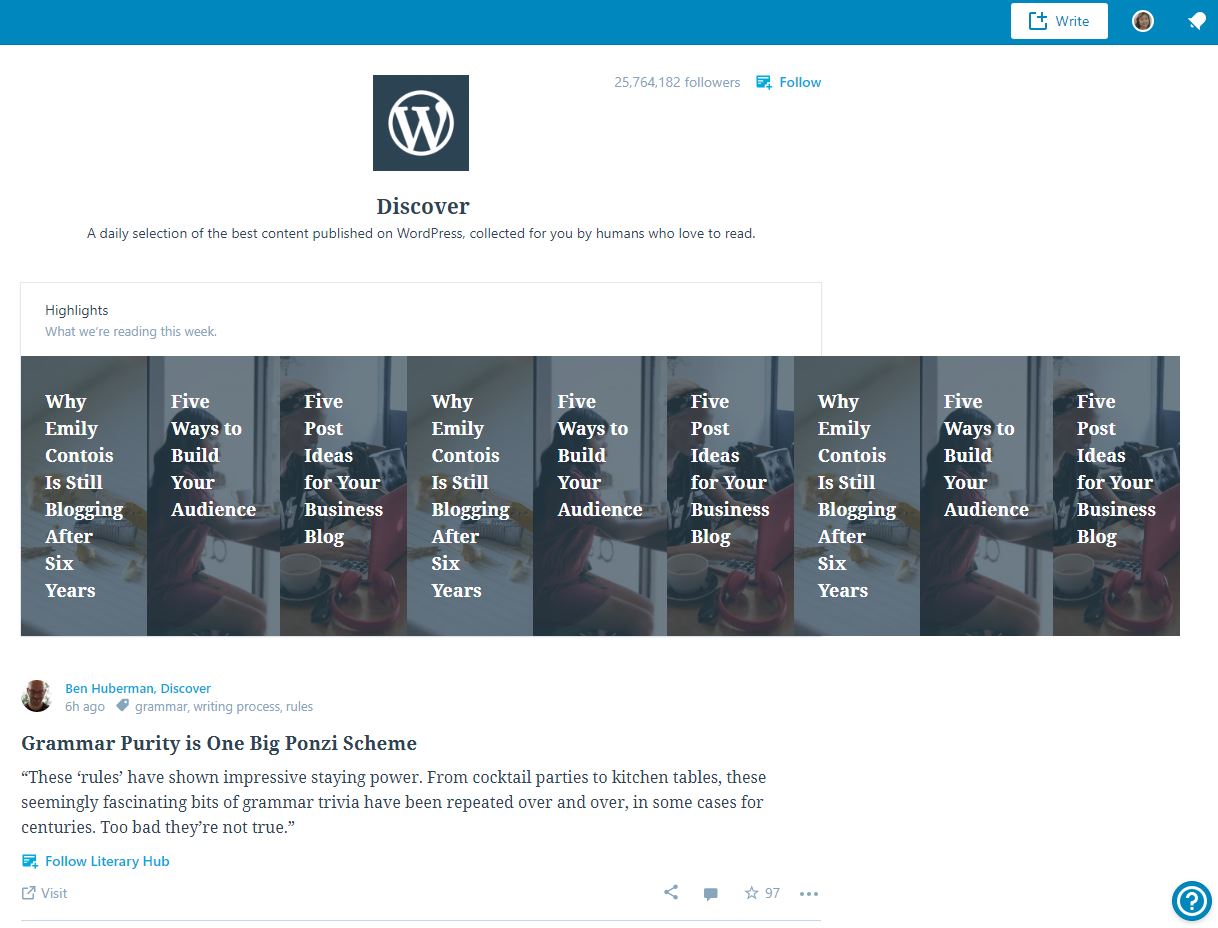This screenshot has height=928, width=1218.
Task: Share the Grammar Purity post
Action: click(x=671, y=892)
